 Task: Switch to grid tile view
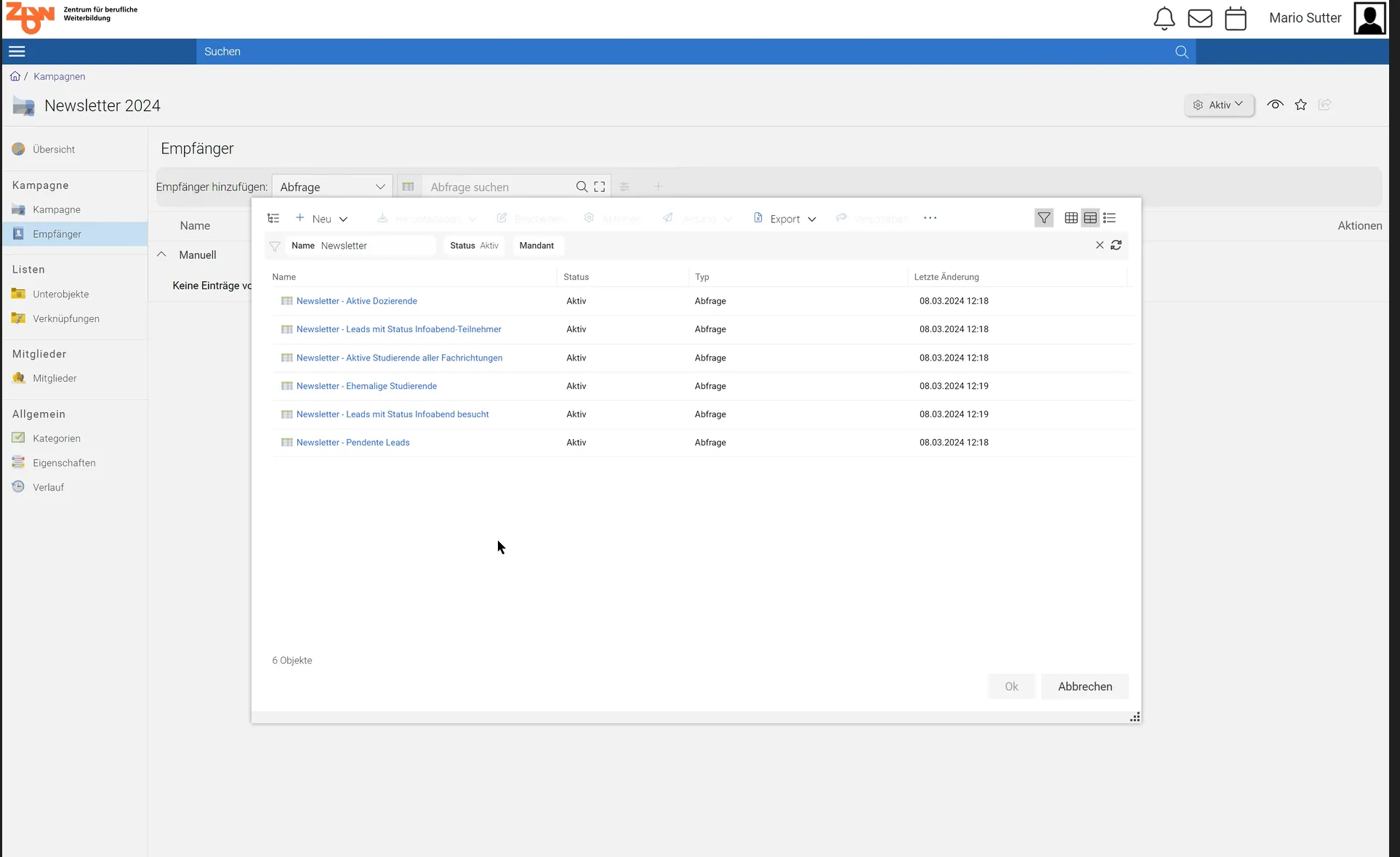click(1071, 218)
